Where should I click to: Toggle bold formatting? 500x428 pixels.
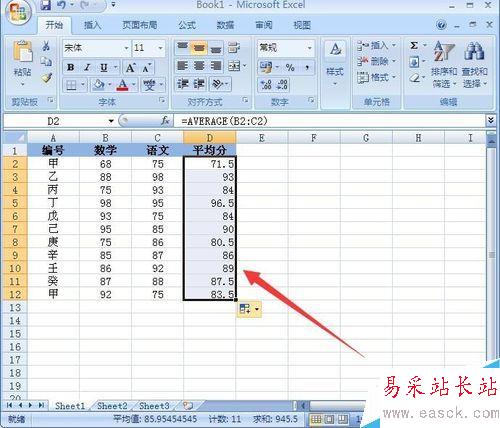click(71, 68)
